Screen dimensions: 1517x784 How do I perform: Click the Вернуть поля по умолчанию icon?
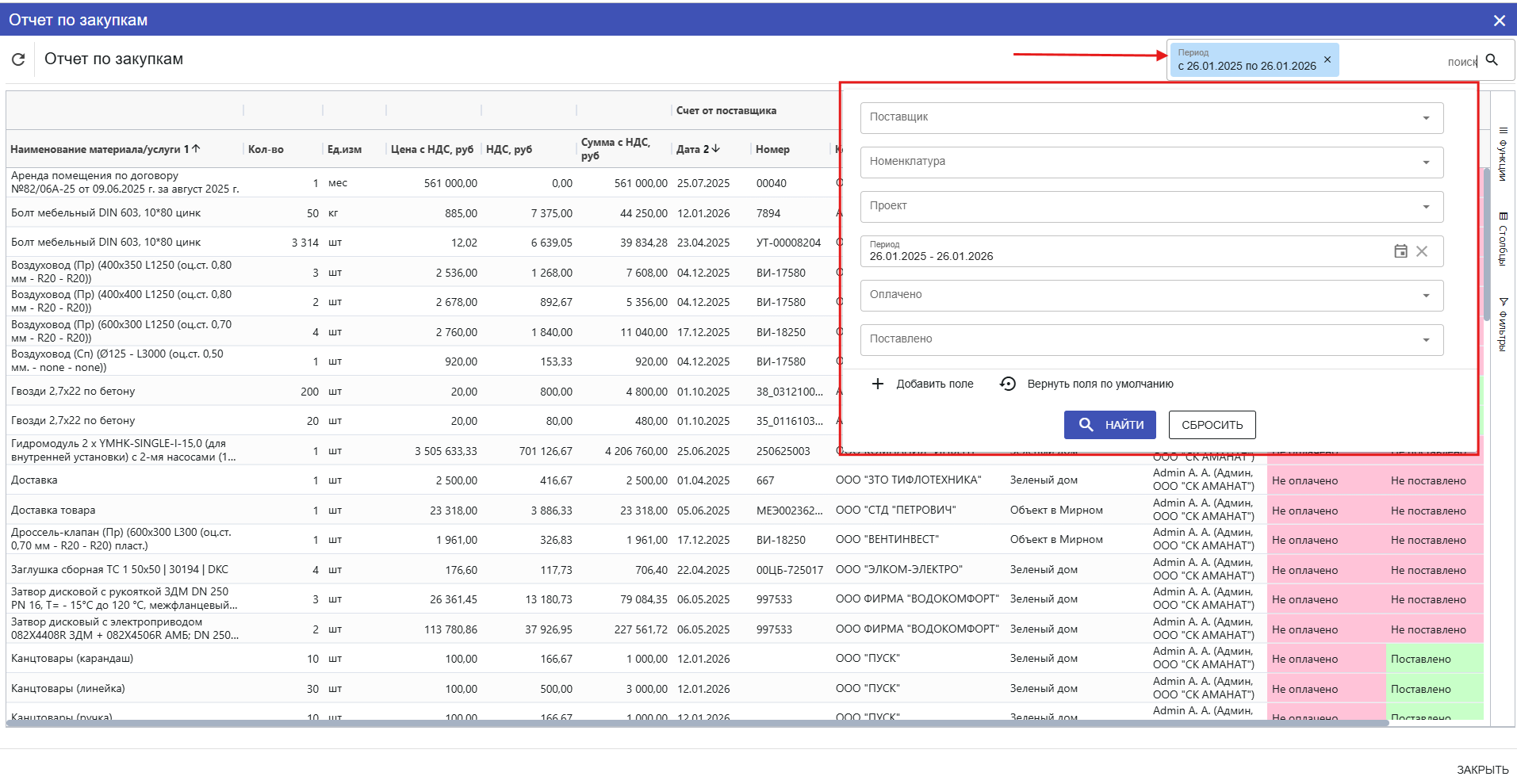coord(1008,384)
